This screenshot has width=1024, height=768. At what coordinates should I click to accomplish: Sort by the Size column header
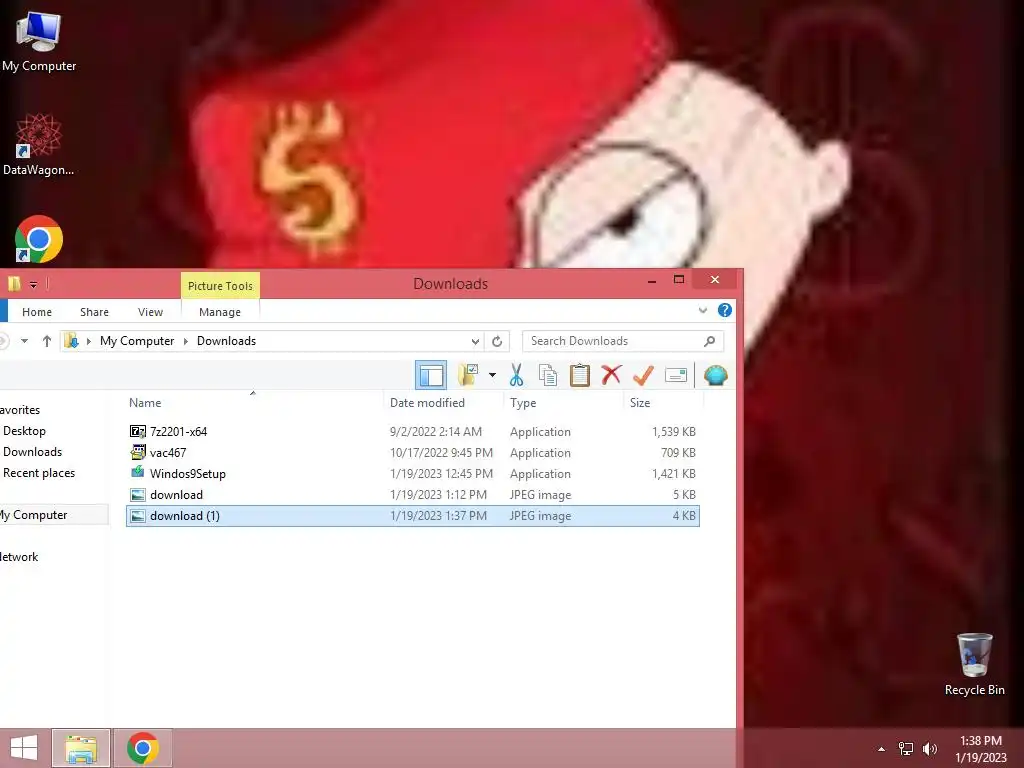(640, 403)
